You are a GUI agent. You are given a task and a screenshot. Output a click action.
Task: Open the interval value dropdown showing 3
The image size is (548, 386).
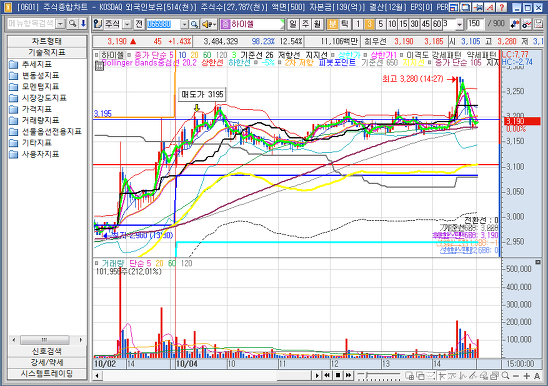coord(460,24)
